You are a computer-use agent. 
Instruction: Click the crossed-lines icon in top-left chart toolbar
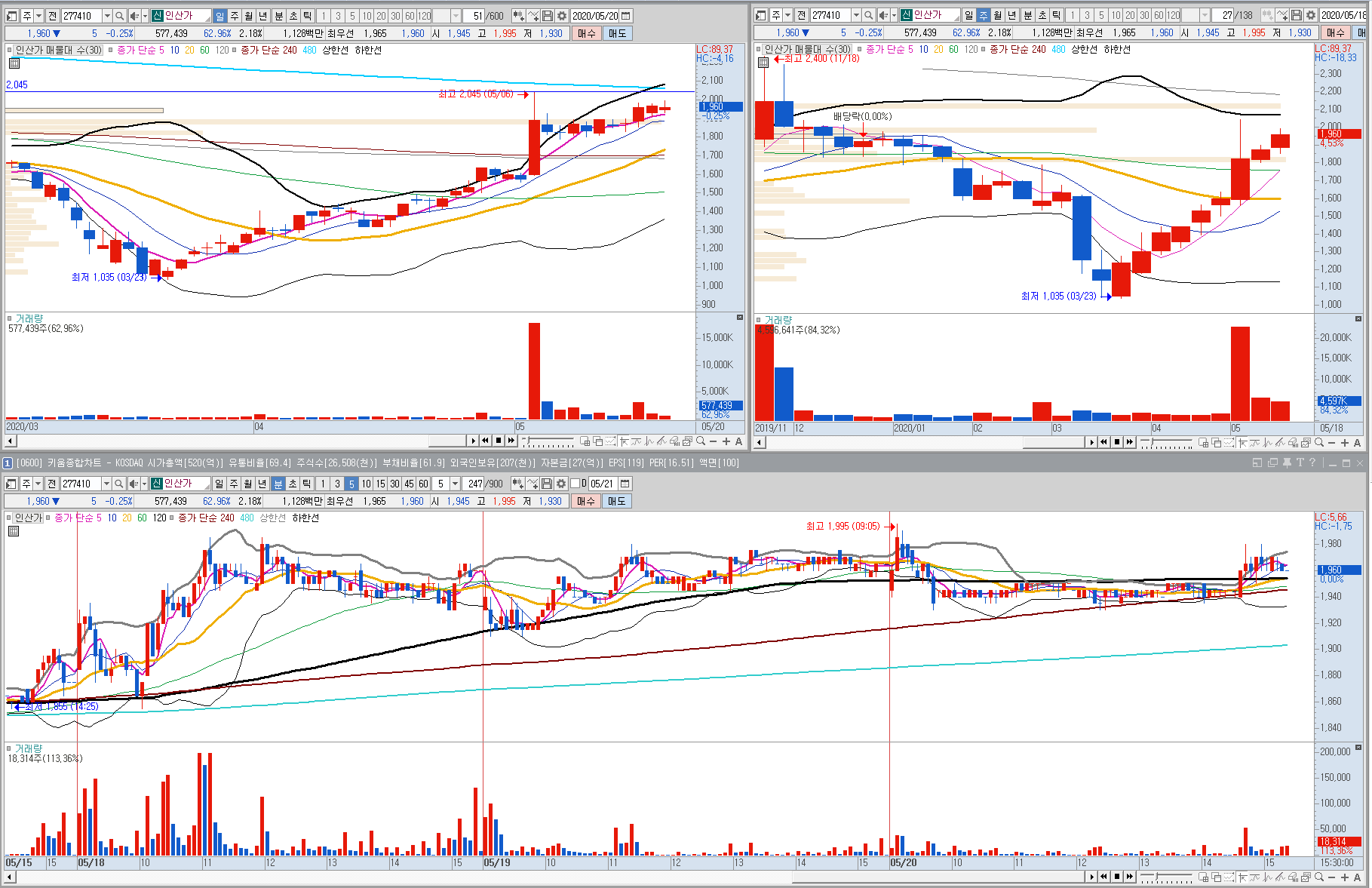coord(533,16)
